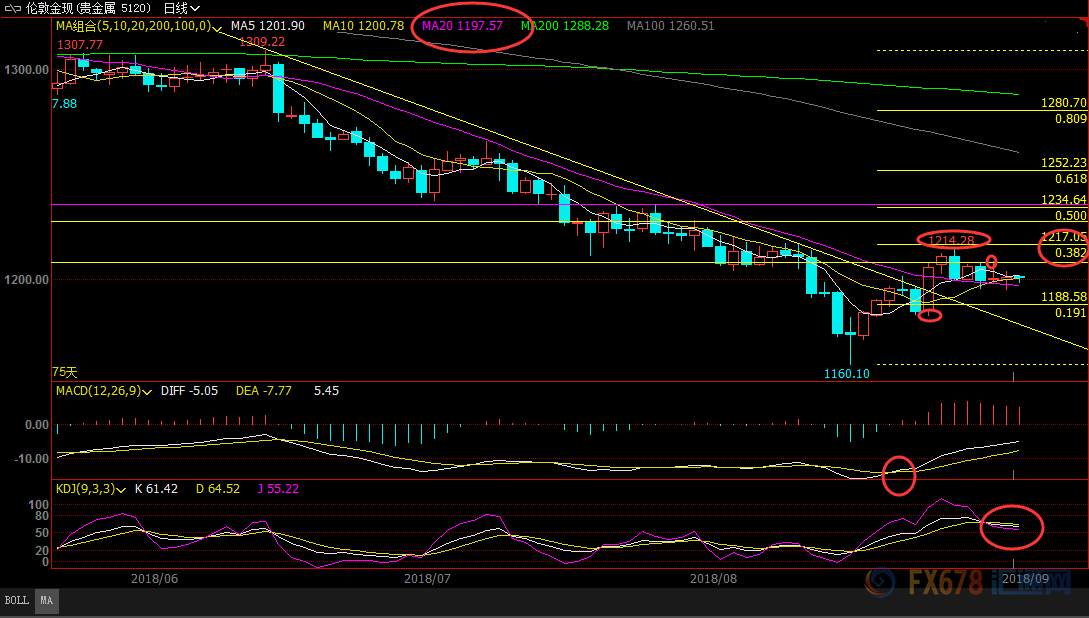
Task: Click the link icon beside 伦敦金现 title
Action: [x=14, y=7]
